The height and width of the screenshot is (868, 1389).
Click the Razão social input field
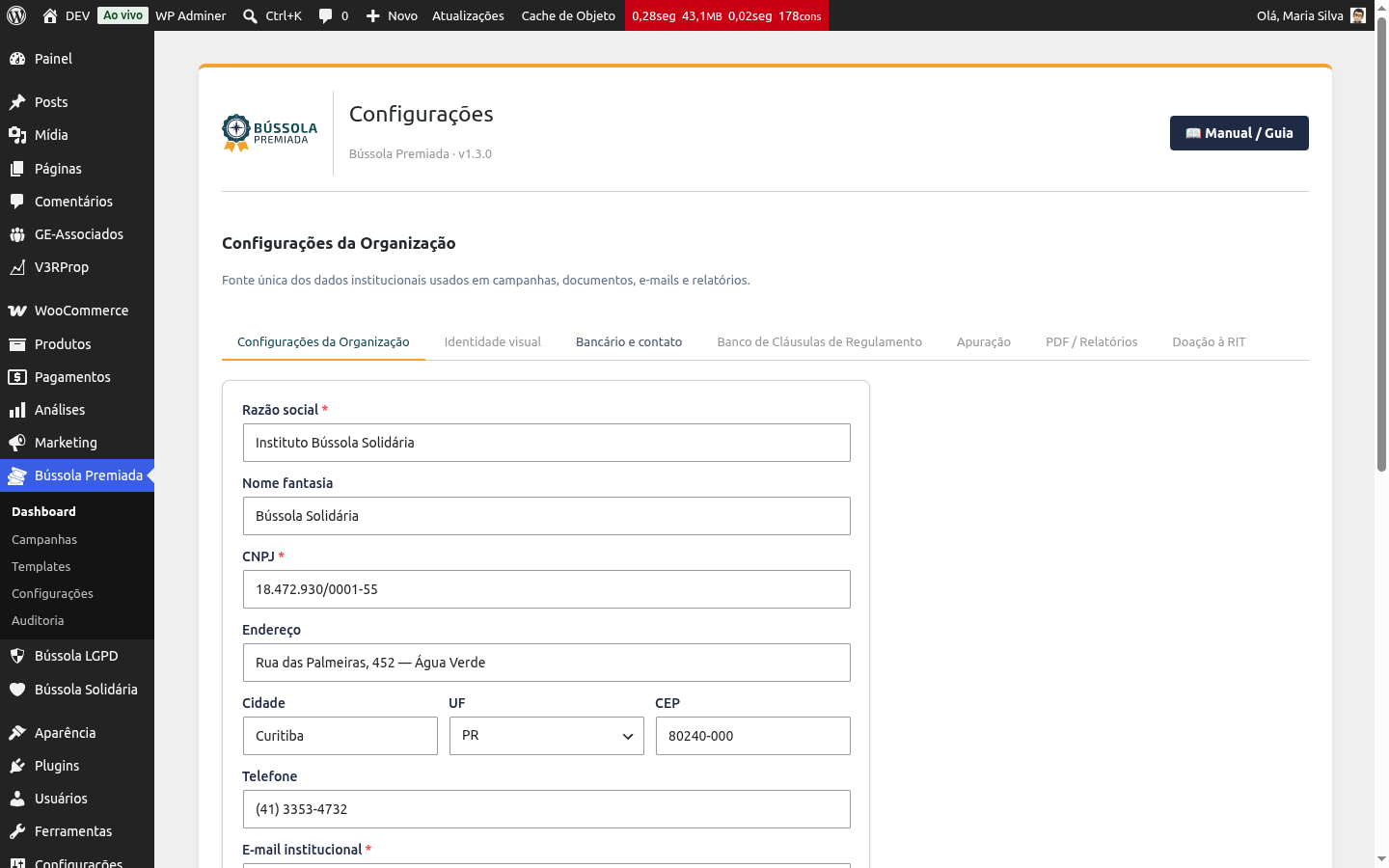[x=547, y=443]
